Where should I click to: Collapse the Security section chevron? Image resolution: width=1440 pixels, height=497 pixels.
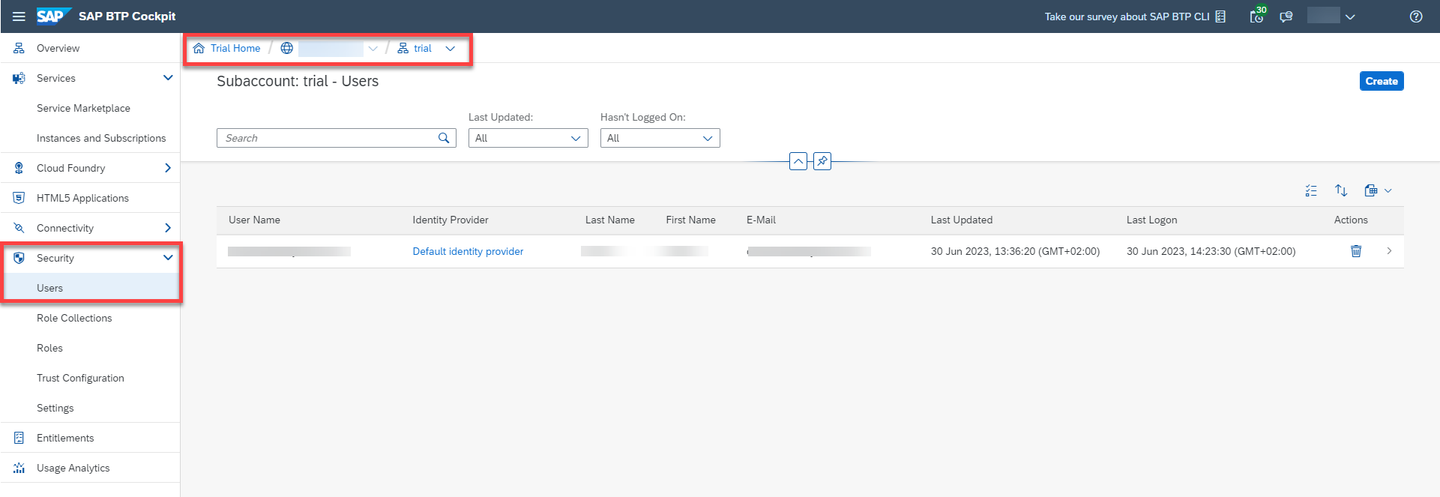(x=168, y=258)
